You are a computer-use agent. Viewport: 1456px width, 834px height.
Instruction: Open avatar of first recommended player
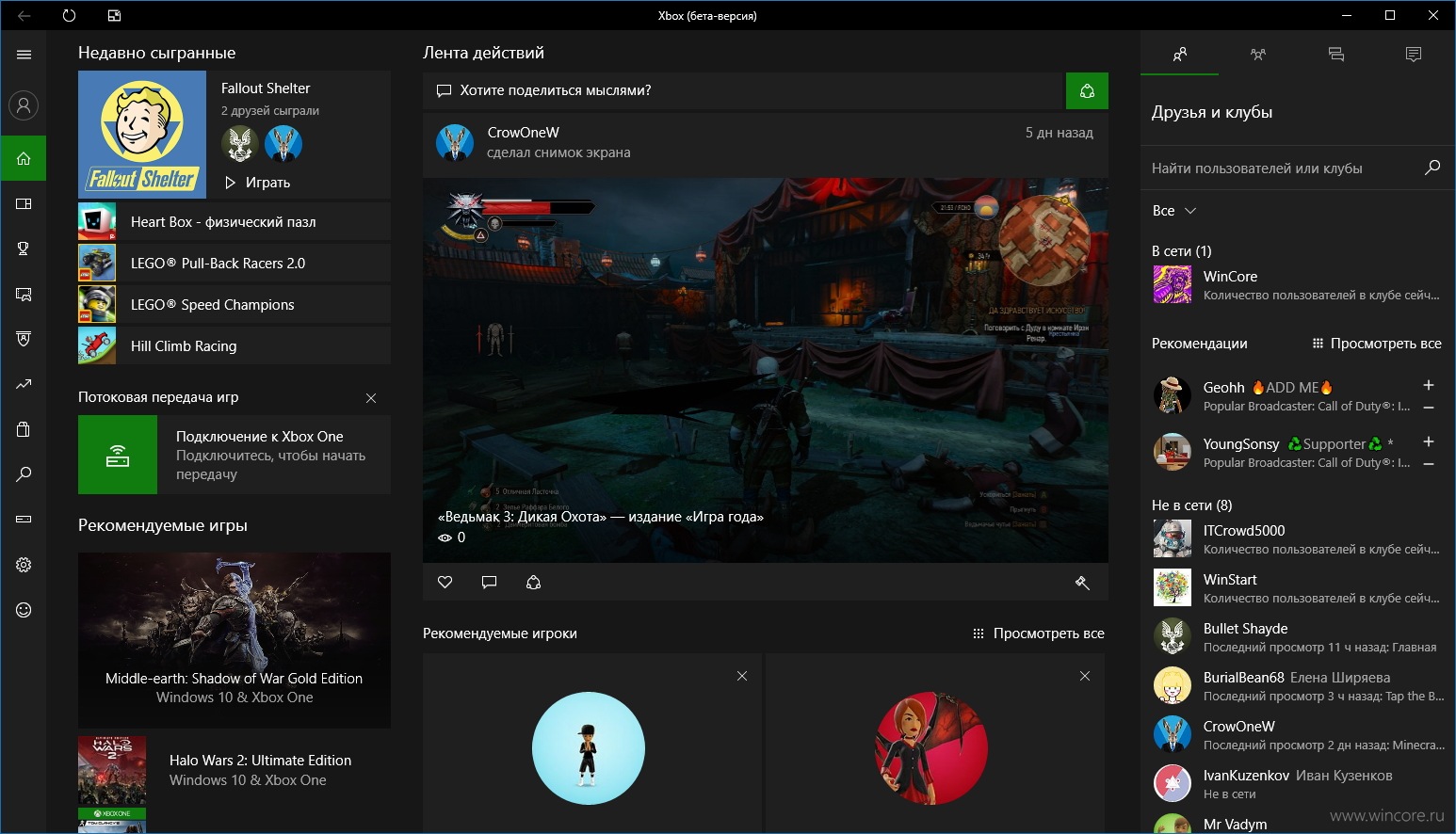click(589, 748)
